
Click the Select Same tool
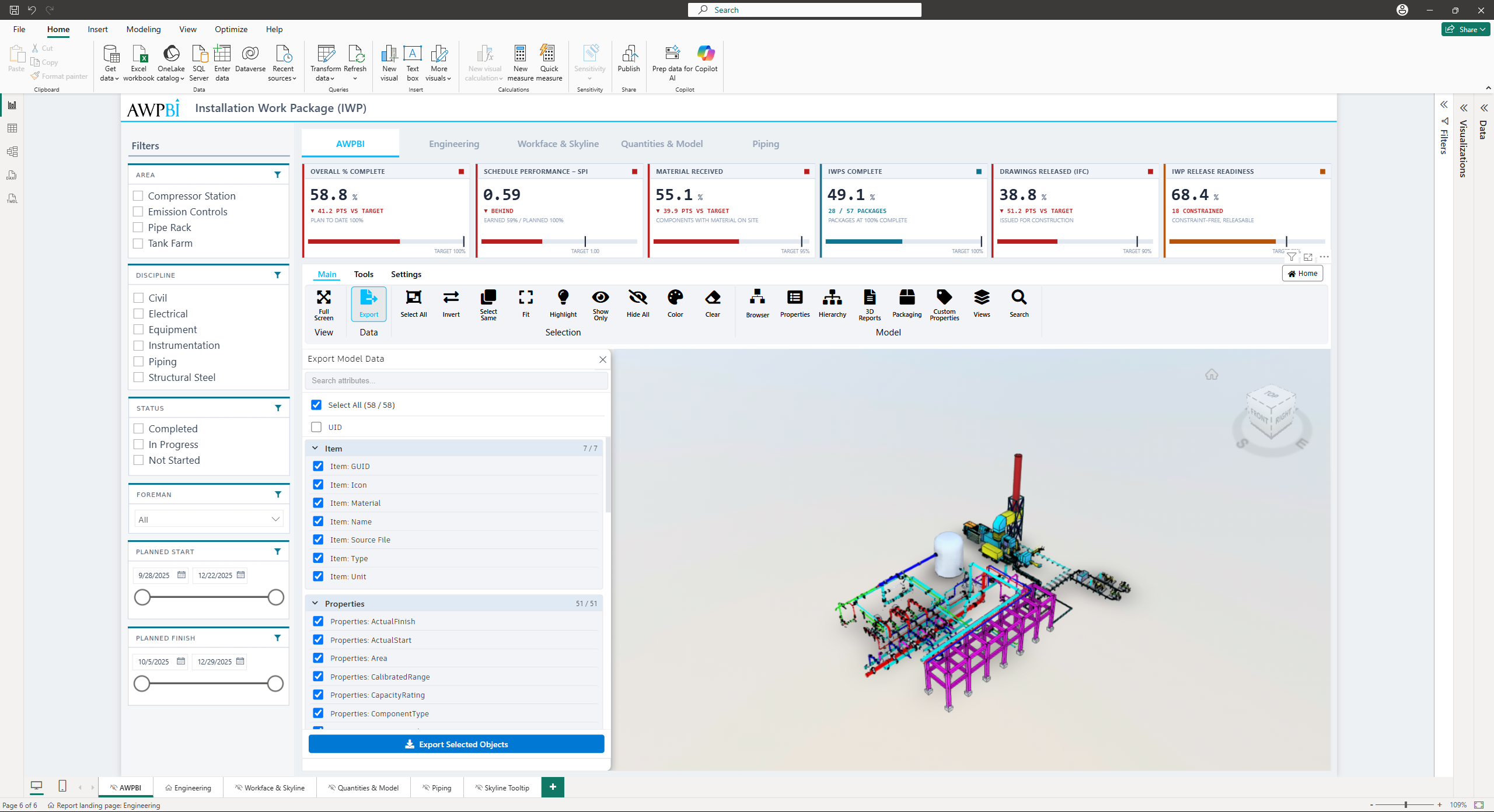click(x=488, y=304)
